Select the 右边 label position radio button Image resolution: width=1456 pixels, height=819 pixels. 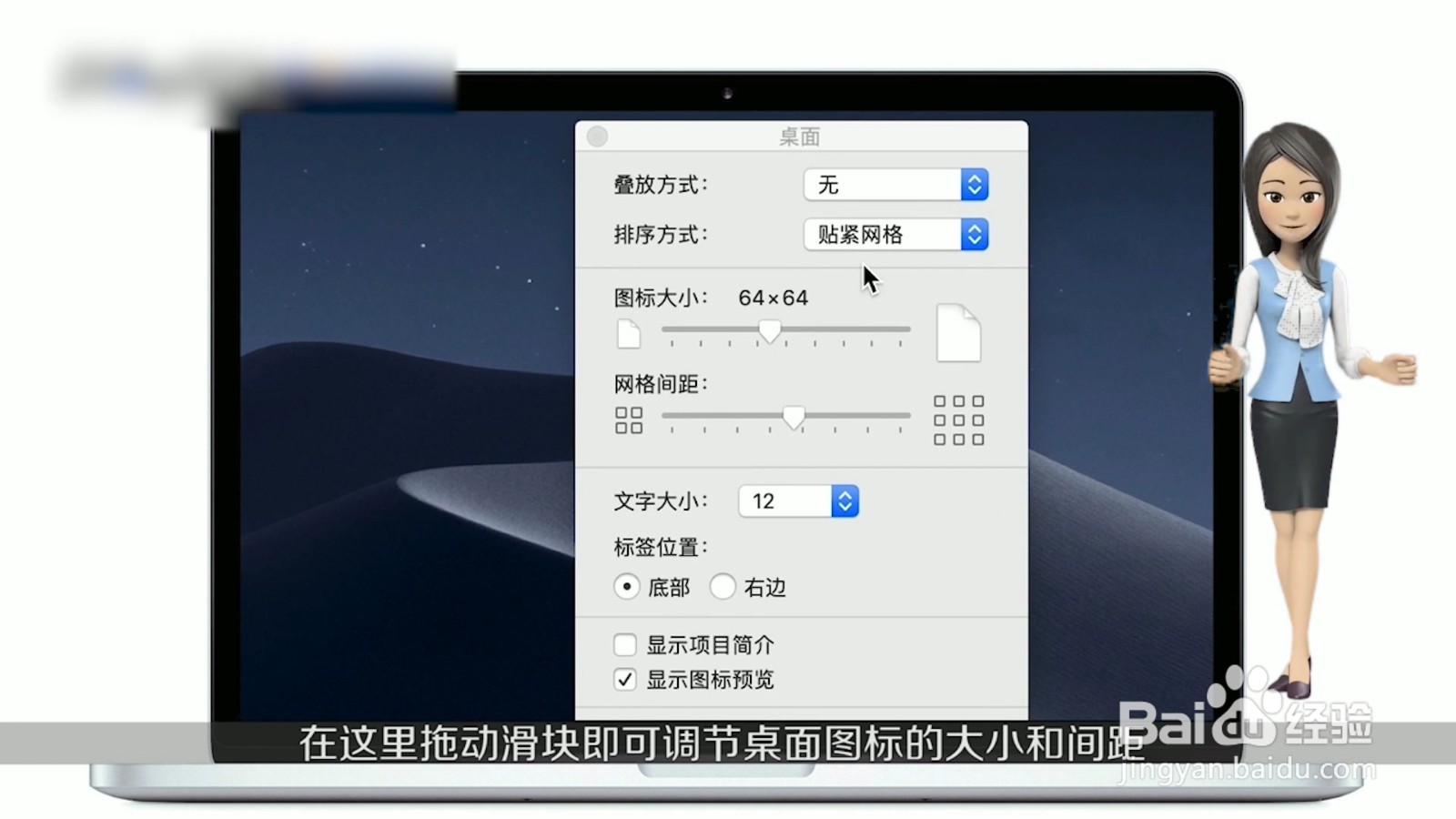[723, 587]
